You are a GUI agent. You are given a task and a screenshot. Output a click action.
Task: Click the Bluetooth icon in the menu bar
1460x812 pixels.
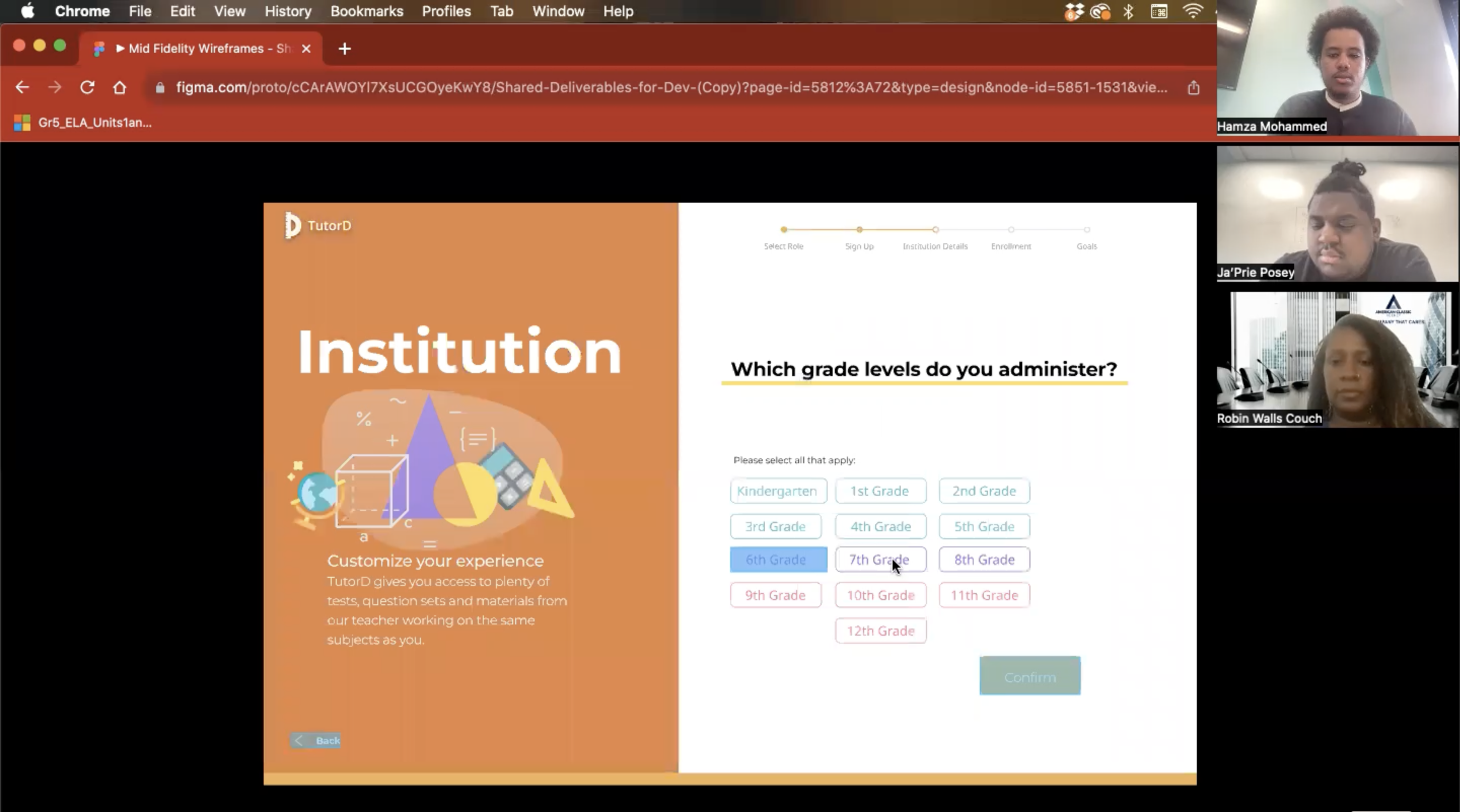coord(1129,11)
